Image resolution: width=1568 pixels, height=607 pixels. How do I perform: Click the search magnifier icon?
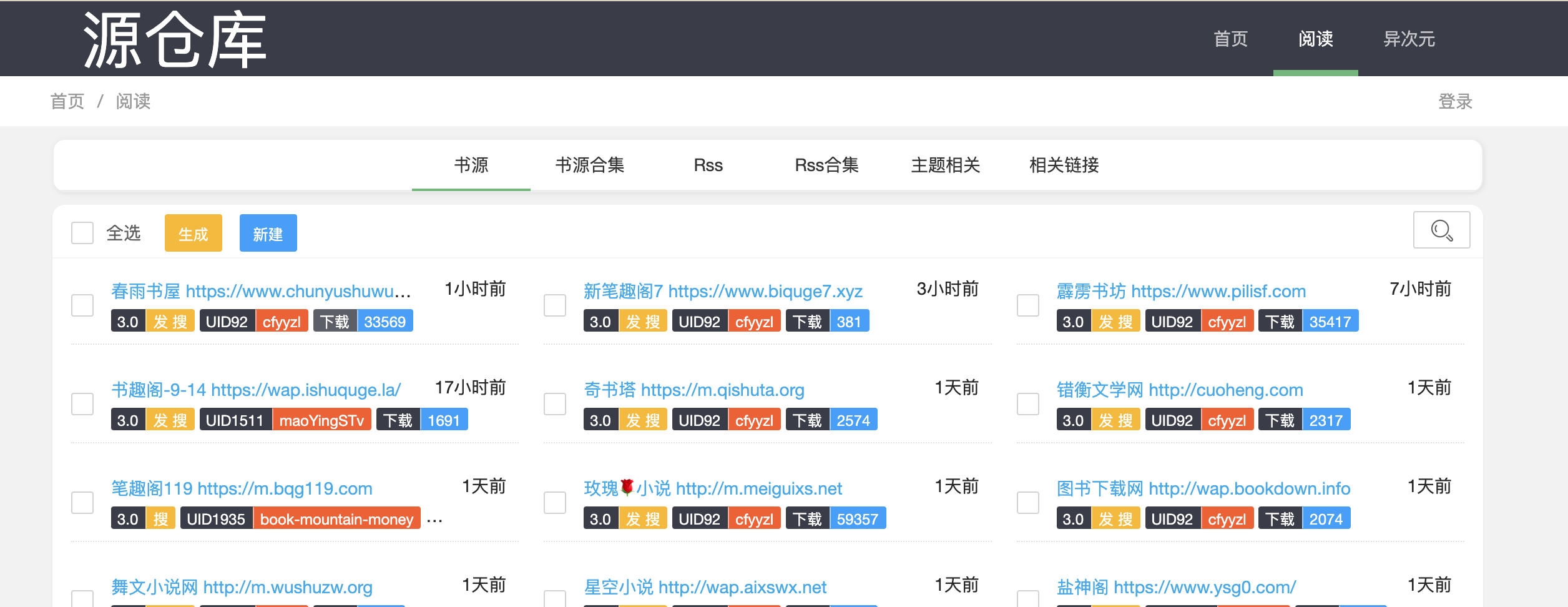click(1441, 230)
